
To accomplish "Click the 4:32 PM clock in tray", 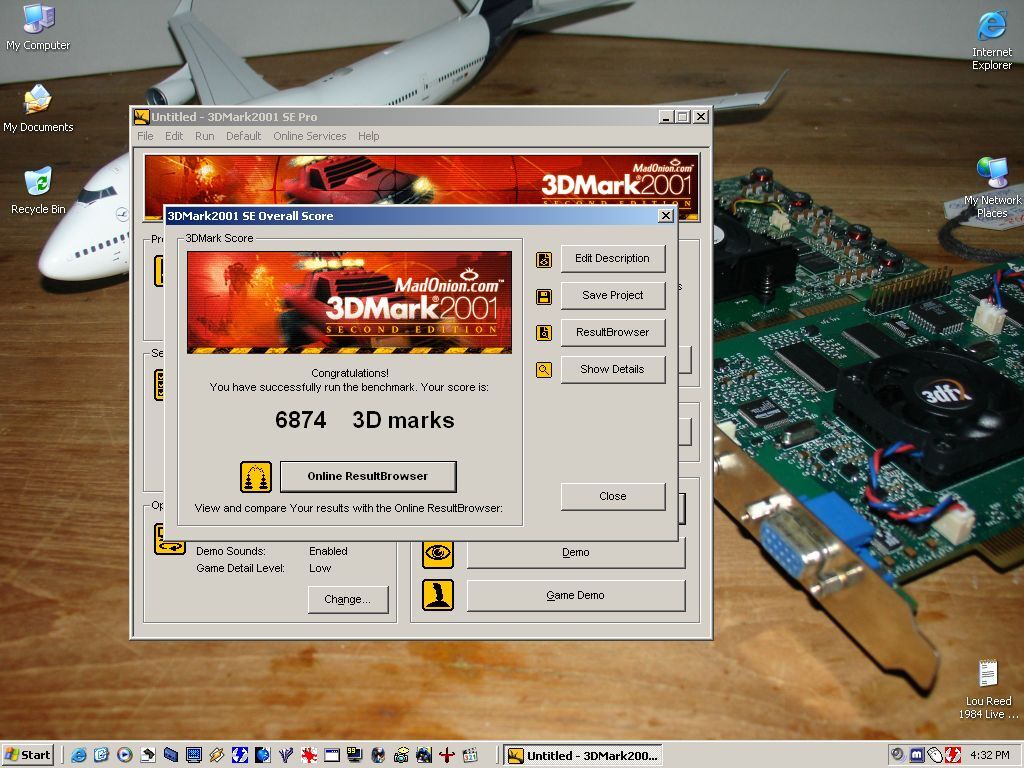I will click(x=989, y=755).
